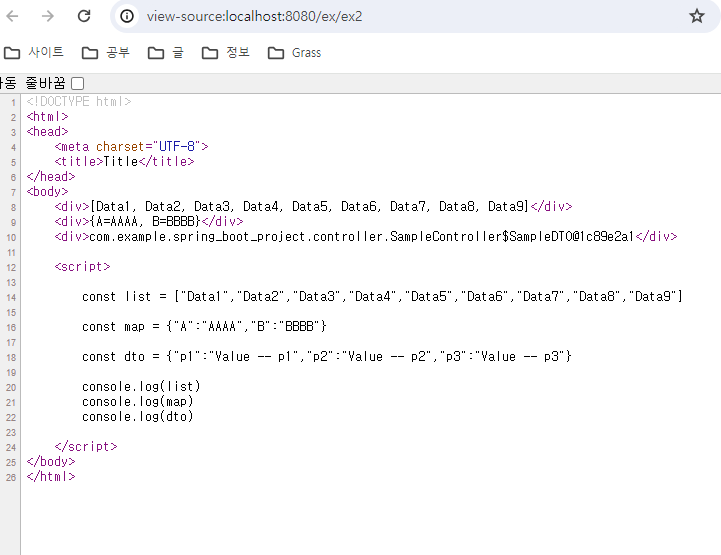Click the console.log(map) line
Screen dimensions: 721x555
coord(137,401)
